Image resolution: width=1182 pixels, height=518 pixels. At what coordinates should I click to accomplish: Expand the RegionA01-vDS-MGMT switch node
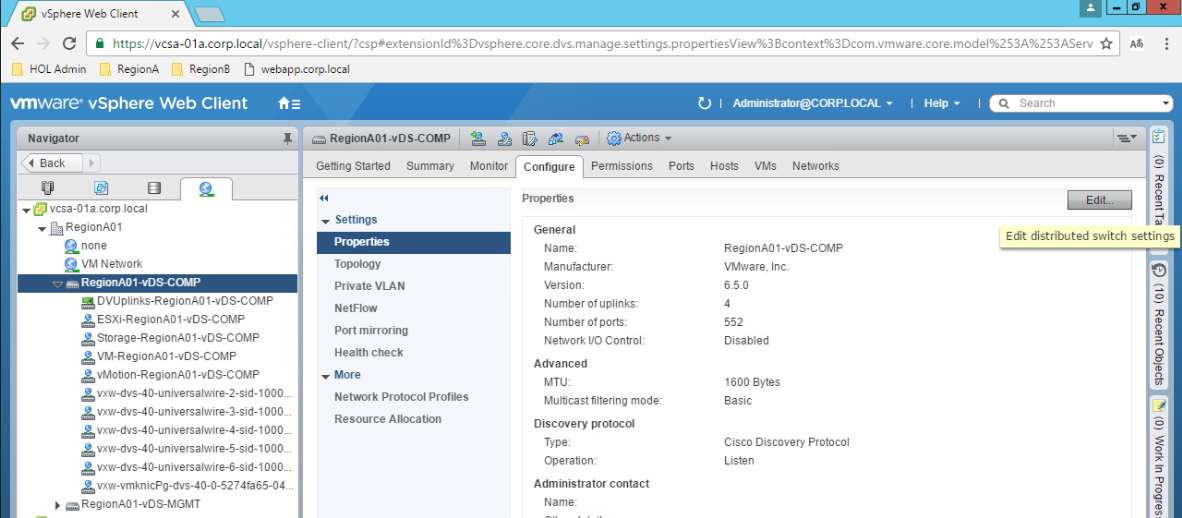pos(57,504)
